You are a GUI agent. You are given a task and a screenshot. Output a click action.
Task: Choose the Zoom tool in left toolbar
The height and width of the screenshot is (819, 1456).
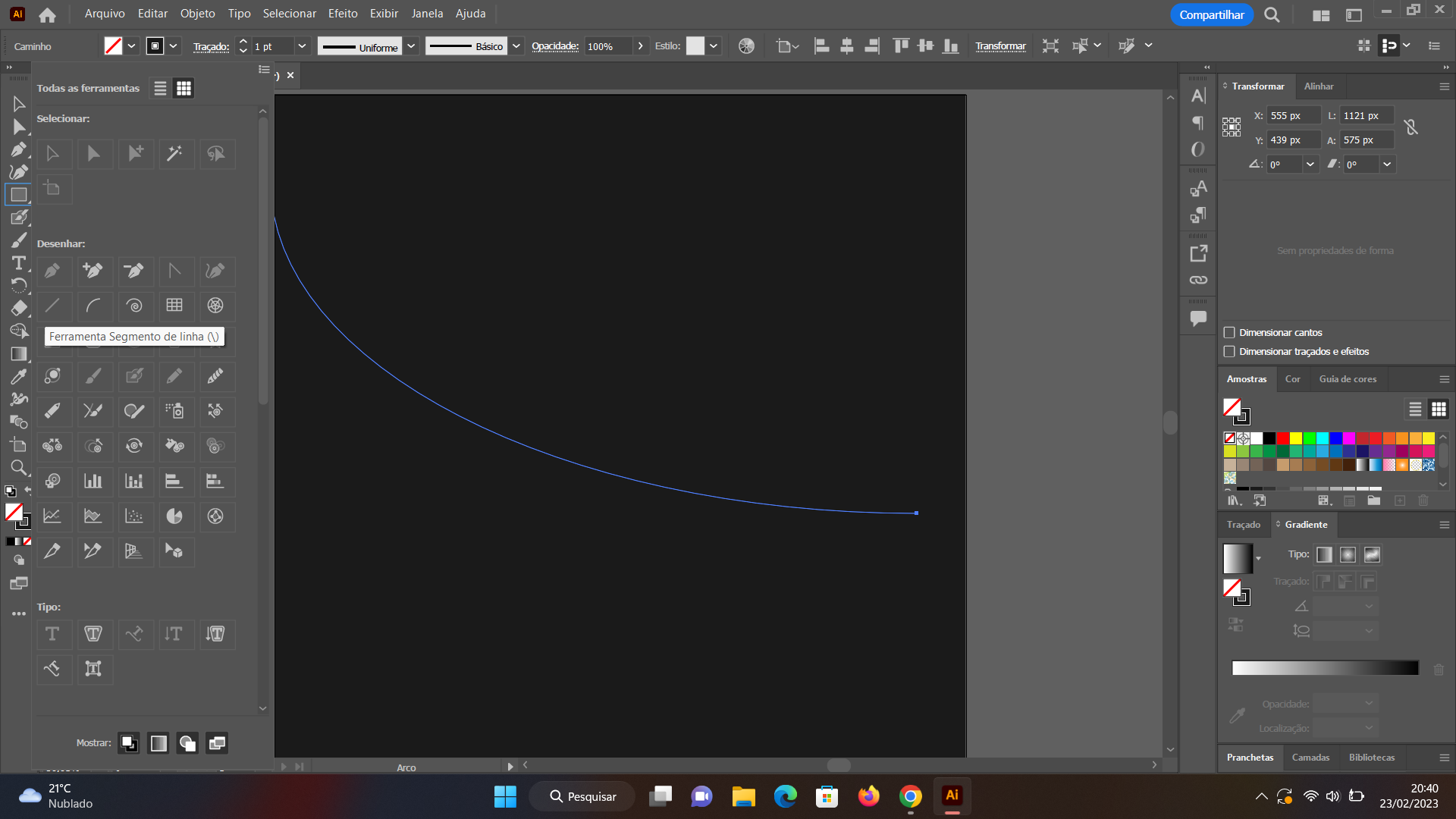point(19,467)
